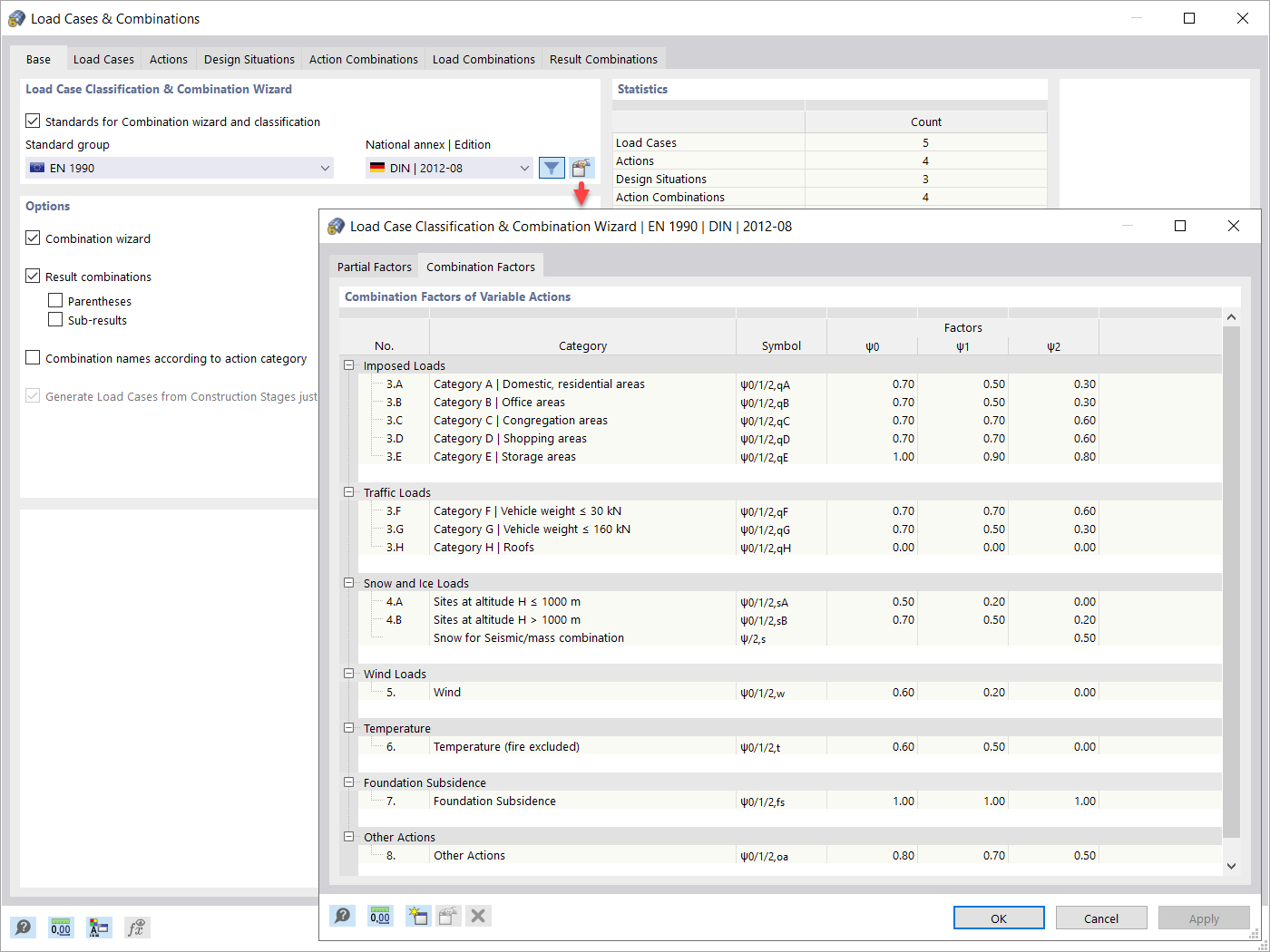
Task: Toggle Result combinations checkbox
Action: 33,276
